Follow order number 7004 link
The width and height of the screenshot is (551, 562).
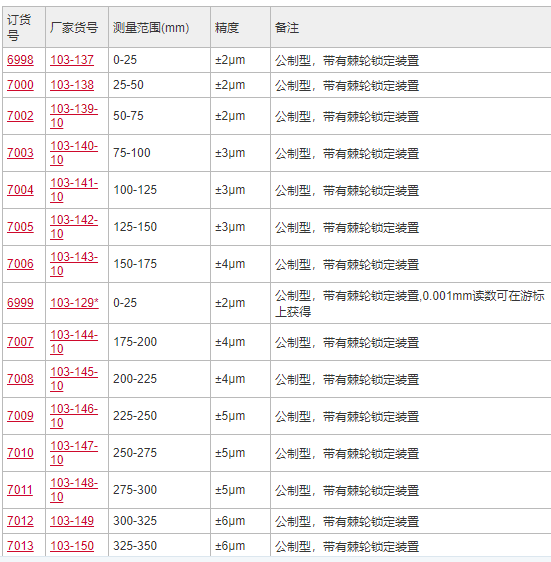20,190
